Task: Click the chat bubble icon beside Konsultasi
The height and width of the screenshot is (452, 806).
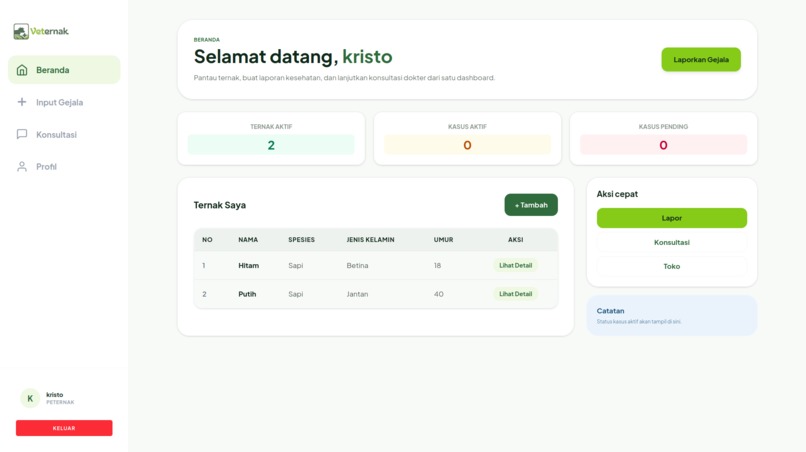Action: [x=22, y=134]
